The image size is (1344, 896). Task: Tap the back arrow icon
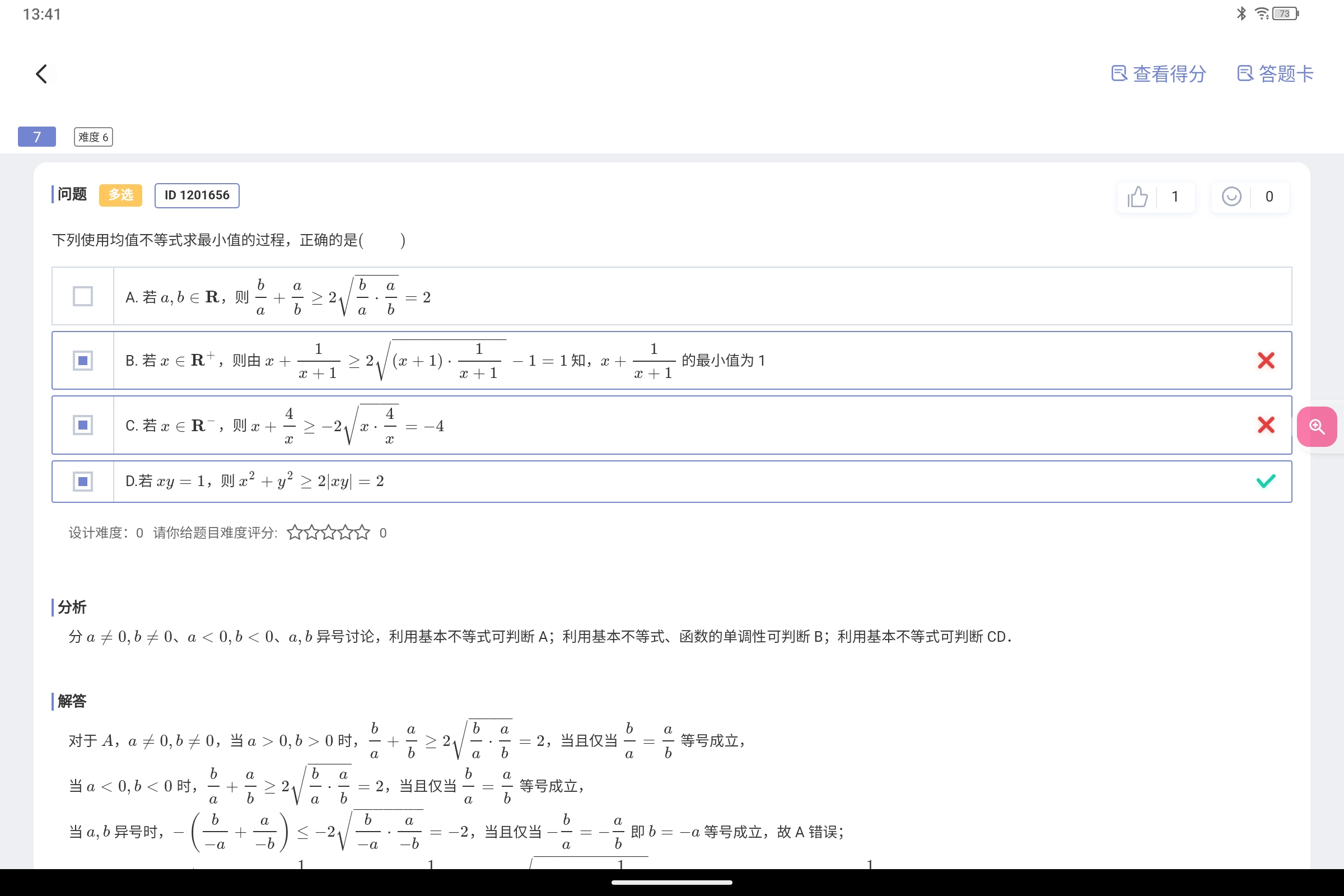click(41, 74)
